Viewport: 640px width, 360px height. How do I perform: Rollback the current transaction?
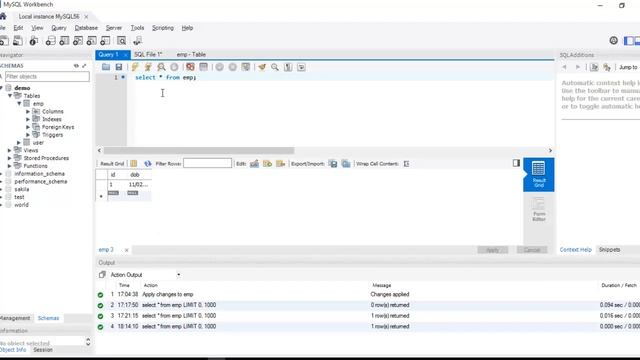(233, 67)
